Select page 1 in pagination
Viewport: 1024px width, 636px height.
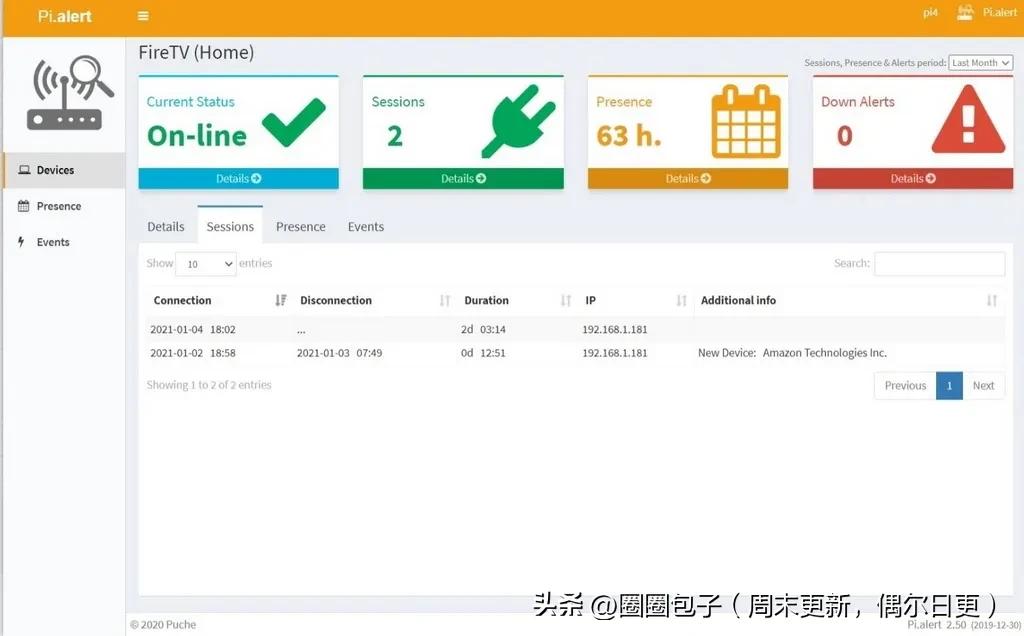click(949, 385)
